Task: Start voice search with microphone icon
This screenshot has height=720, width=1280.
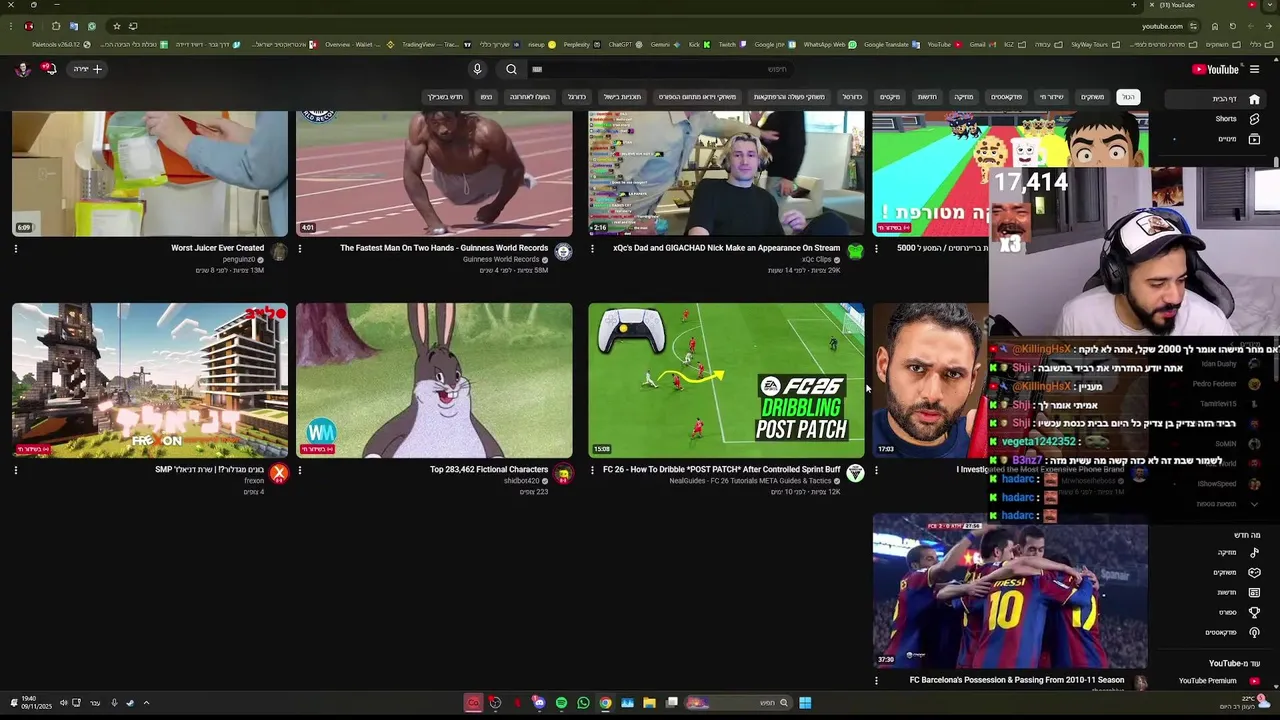Action: [x=477, y=69]
